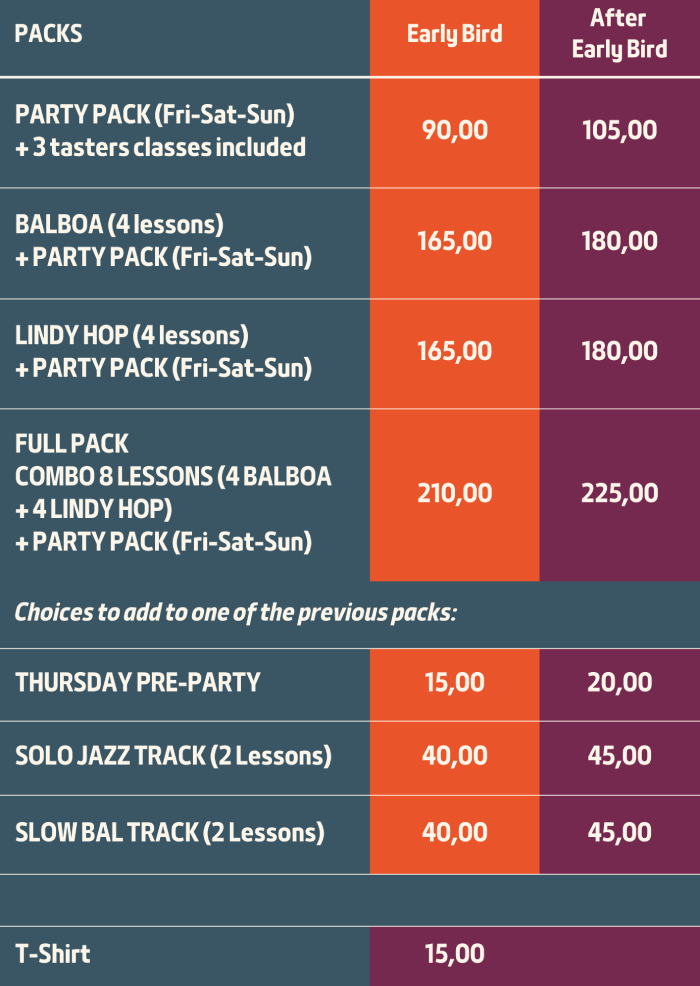Click the T-Shirt 15,00 price
700x986 pixels.
(454, 955)
